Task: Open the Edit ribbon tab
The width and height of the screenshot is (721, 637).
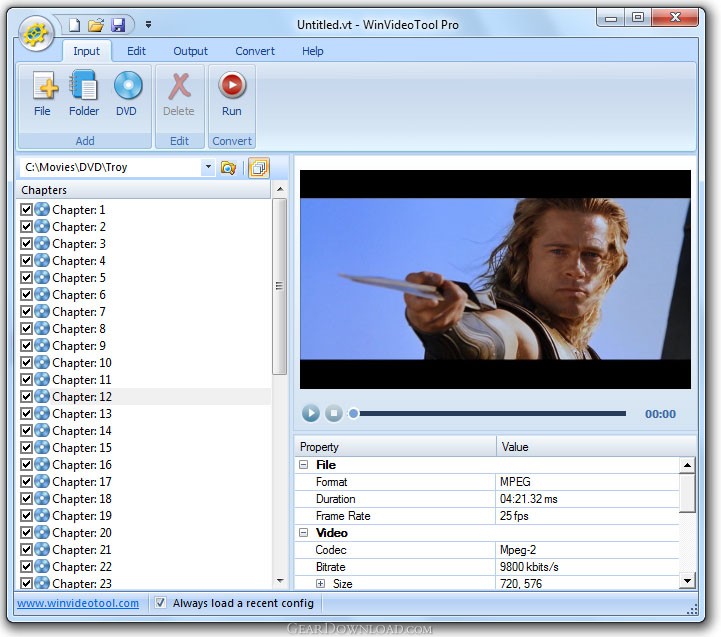Action: [137, 51]
